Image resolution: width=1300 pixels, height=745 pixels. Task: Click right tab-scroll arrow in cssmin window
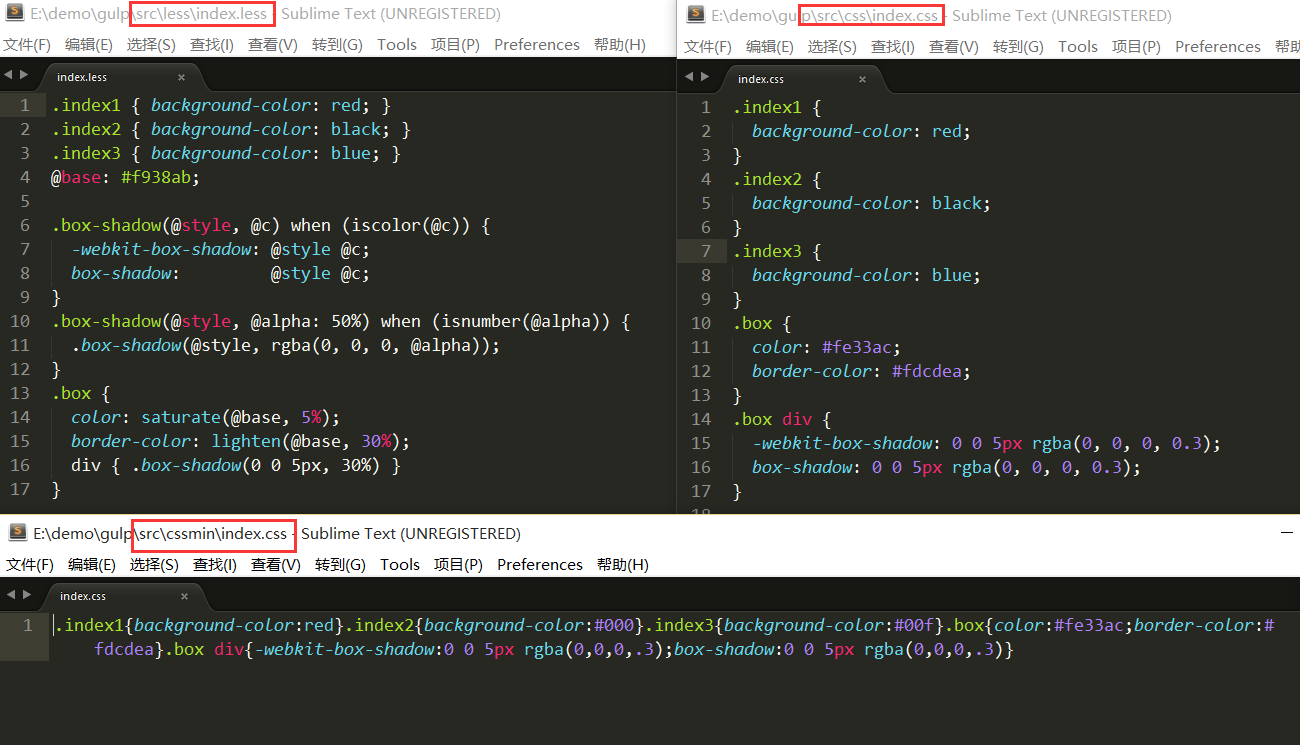tap(28, 595)
